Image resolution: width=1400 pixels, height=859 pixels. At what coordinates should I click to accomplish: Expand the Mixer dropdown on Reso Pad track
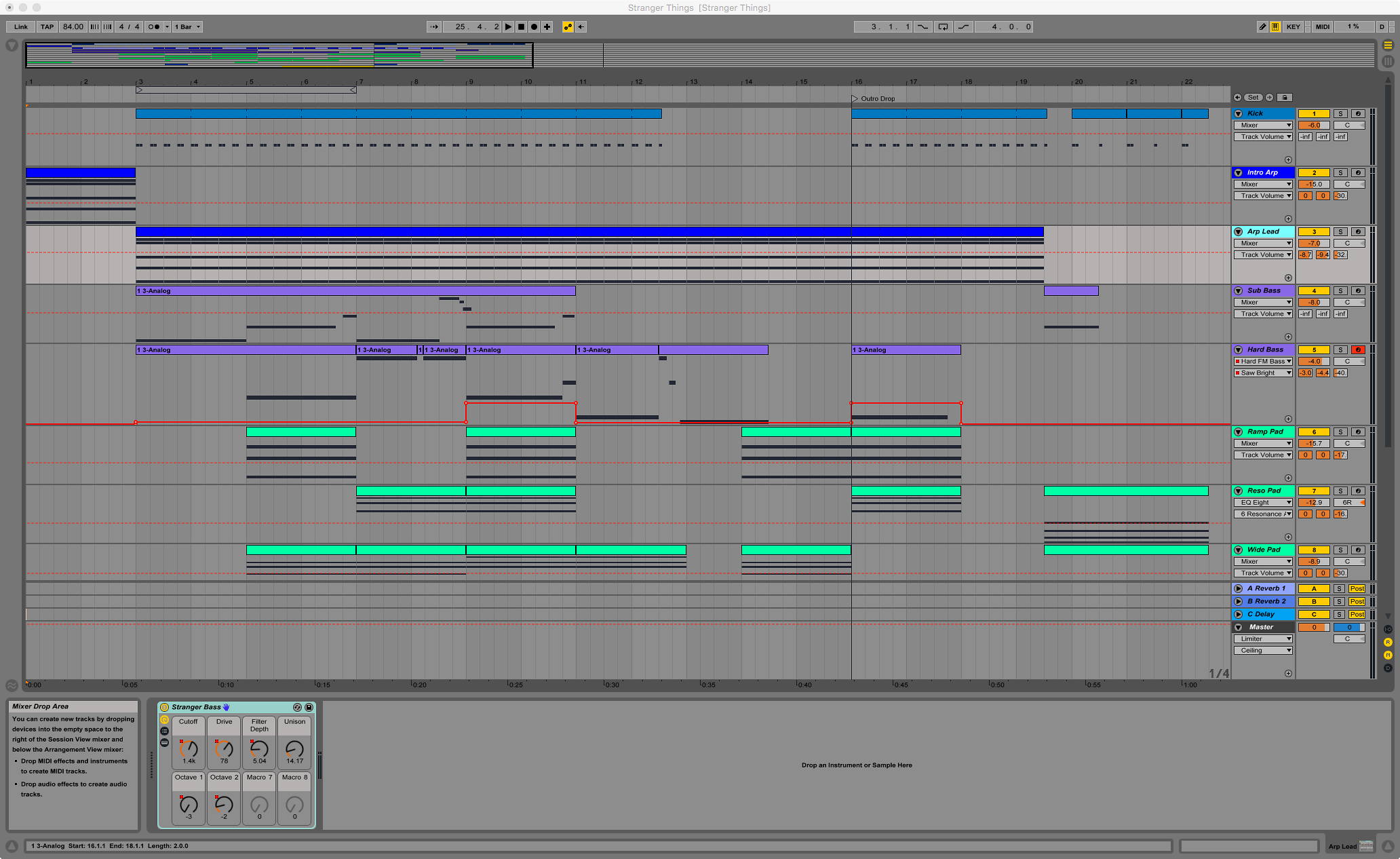click(1263, 502)
